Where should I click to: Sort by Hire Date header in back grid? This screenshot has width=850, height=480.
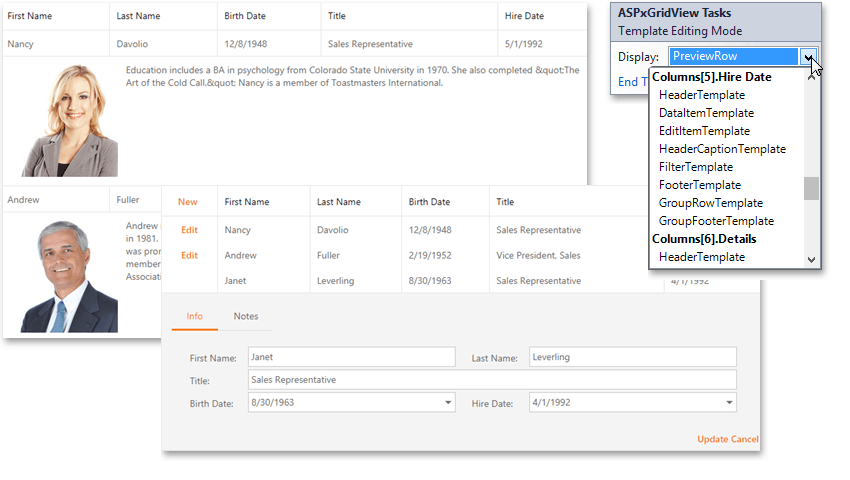tap(524, 16)
